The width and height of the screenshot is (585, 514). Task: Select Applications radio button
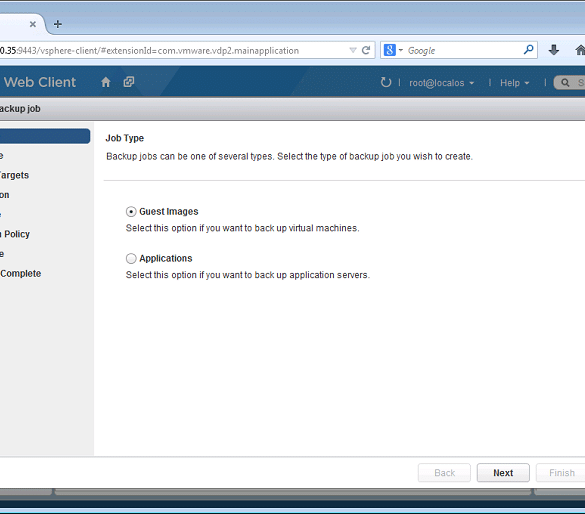131,258
